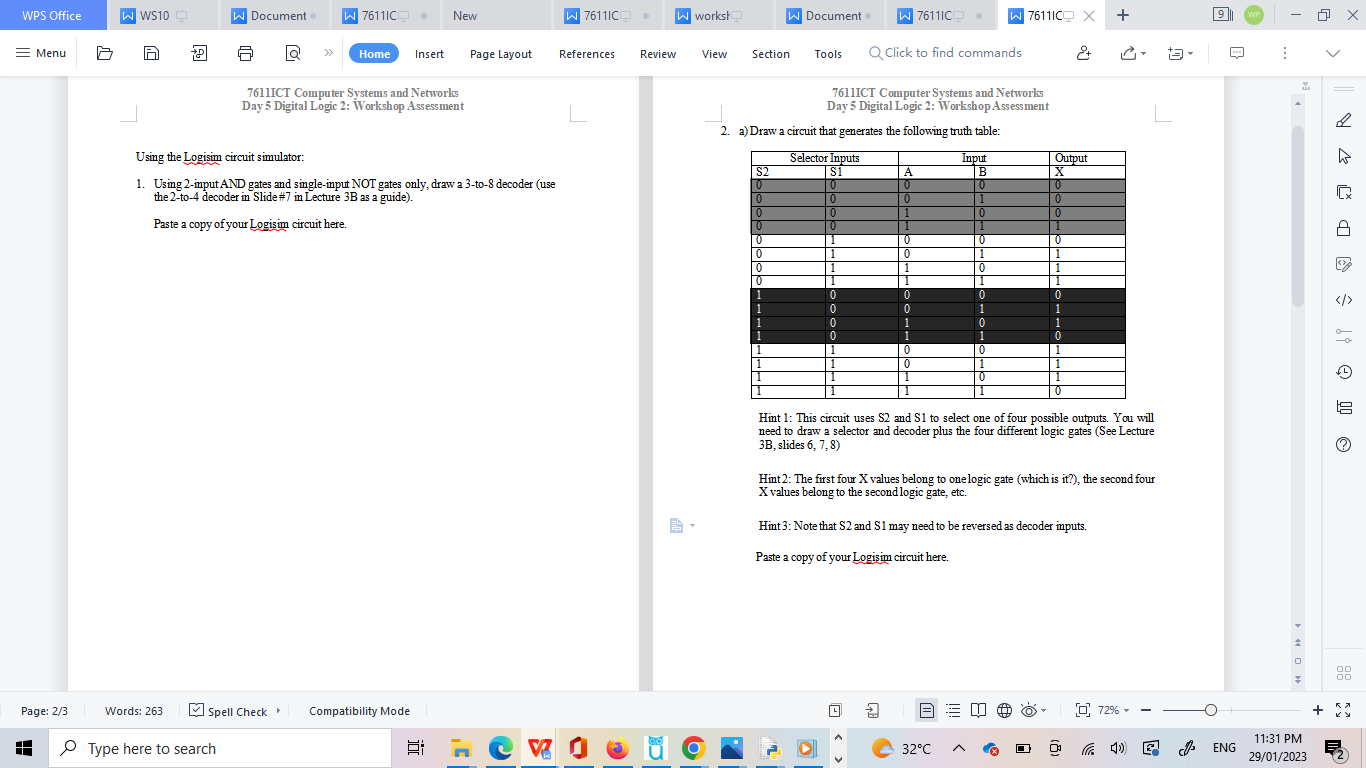Open the clock history icon in right sidebar
This screenshot has width=1366, height=768.
point(1344,372)
